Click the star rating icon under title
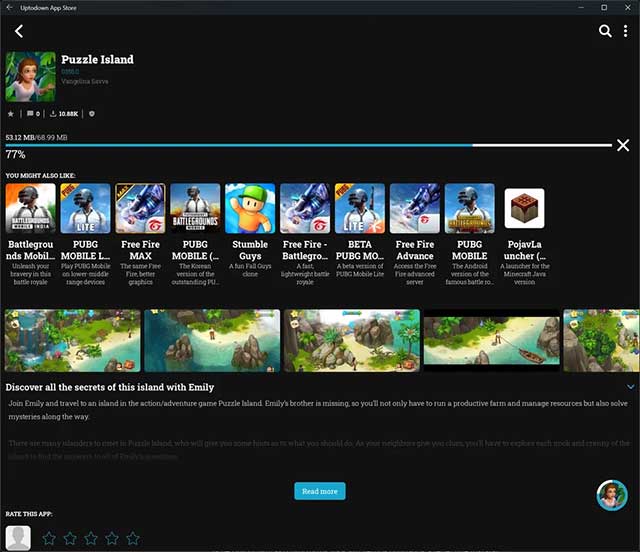 (11, 114)
